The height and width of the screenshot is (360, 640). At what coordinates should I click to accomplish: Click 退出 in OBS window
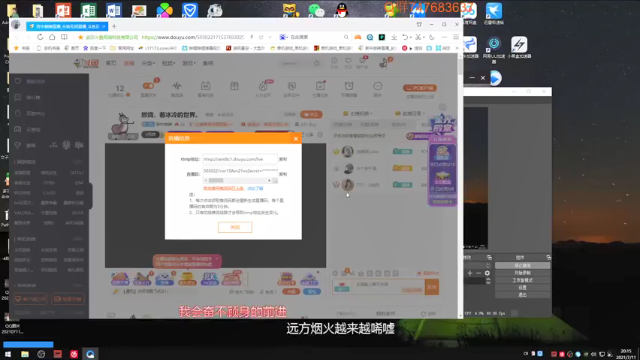pos(522,295)
